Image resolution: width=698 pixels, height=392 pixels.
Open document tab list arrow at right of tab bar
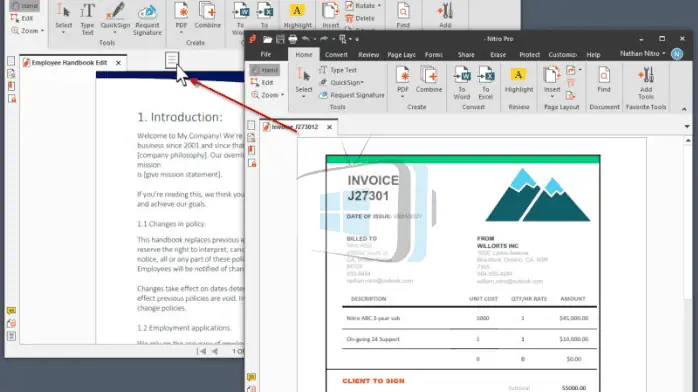(x=687, y=127)
